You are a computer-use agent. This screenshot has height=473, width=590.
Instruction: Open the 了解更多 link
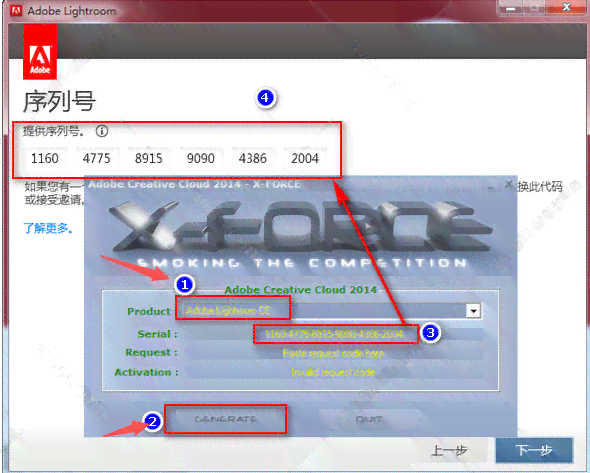pyautogui.click(x=48, y=228)
